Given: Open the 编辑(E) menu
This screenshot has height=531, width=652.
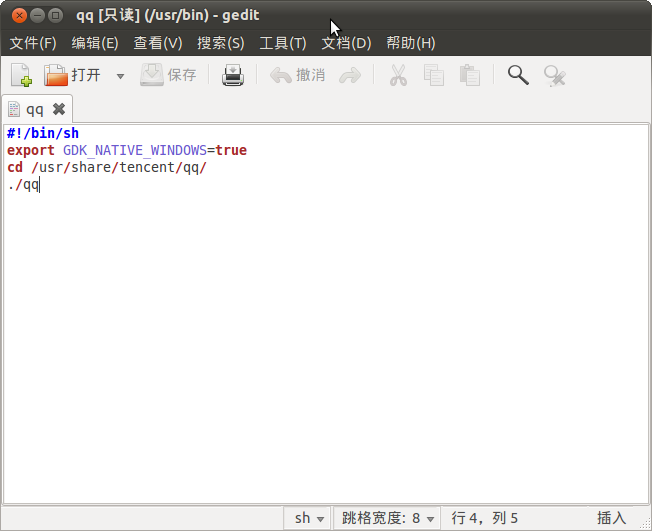Looking at the screenshot, I should coord(95,43).
